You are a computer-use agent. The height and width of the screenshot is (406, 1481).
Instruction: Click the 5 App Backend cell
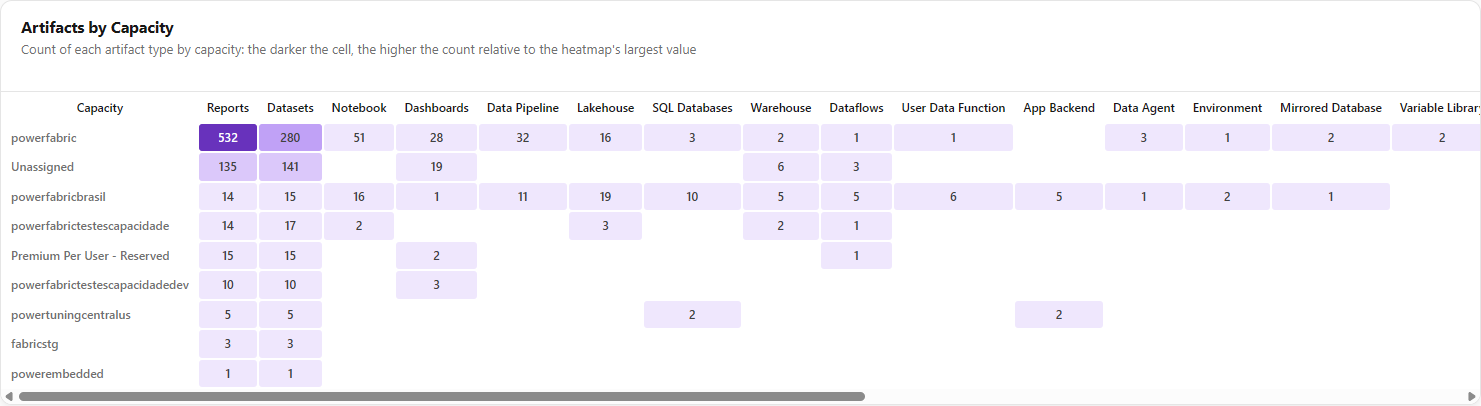pos(1059,197)
